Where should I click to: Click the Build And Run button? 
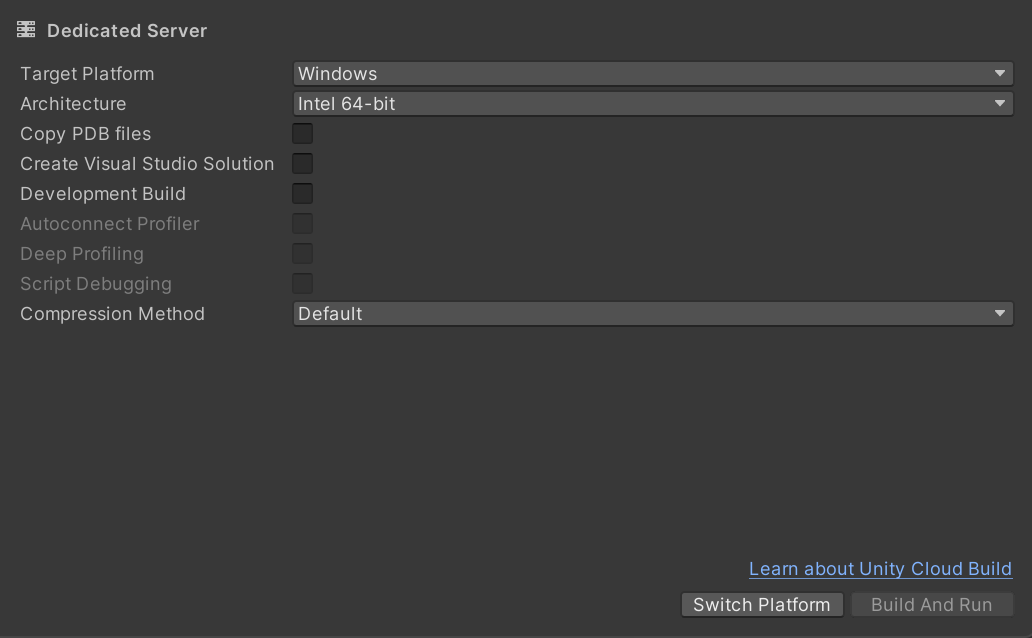[931, 605]
